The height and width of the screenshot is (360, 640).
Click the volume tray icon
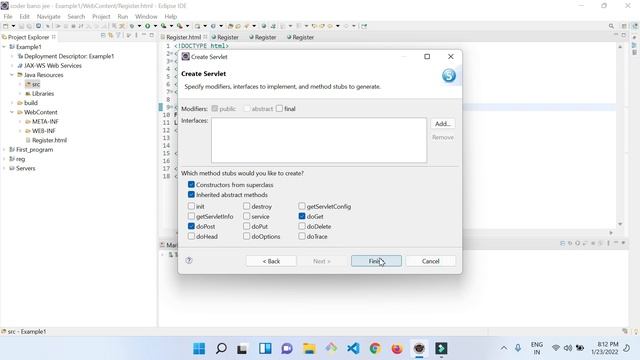[567, 348]
